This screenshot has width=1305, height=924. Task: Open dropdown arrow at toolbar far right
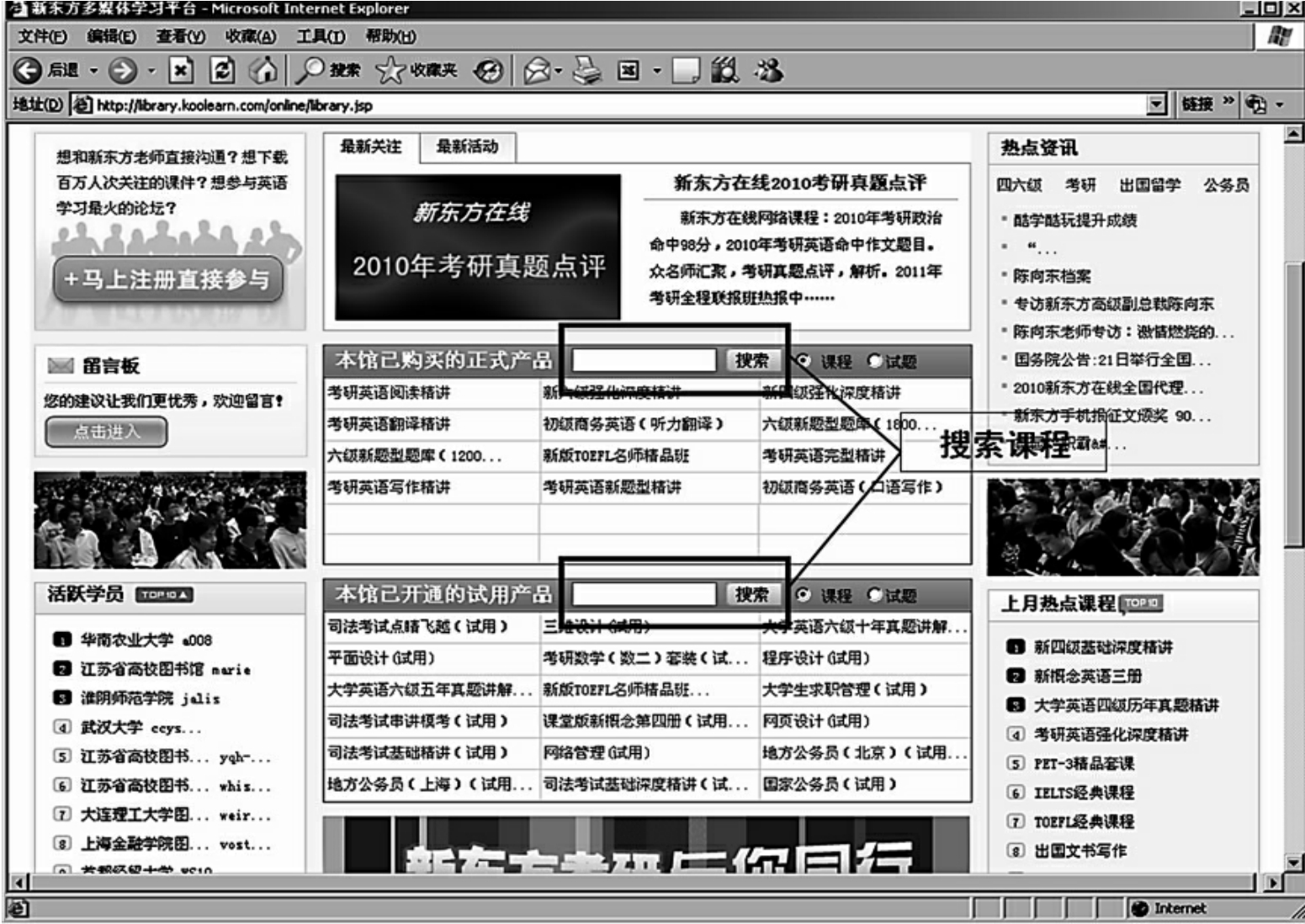pyautogui.click(x=1280, y=105)
